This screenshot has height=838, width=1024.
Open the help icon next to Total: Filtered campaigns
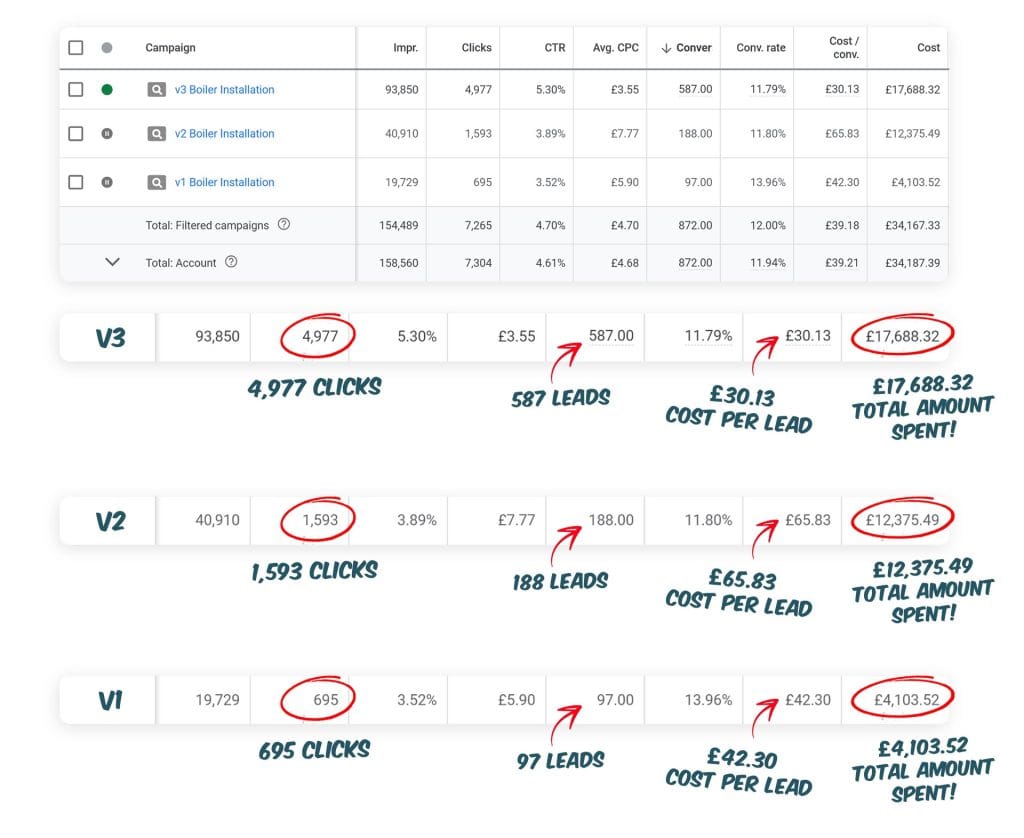tap(284, 225)
